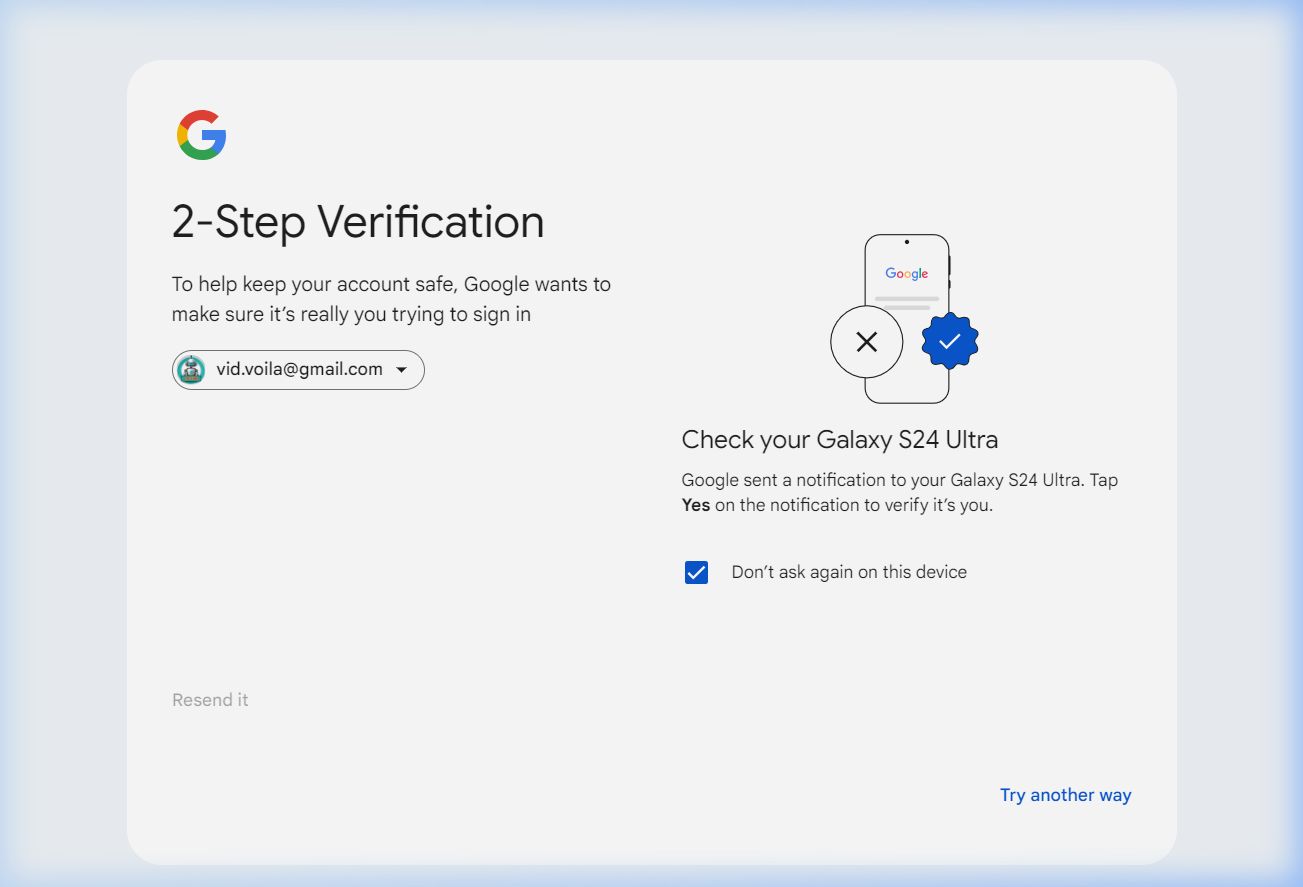
Task: Click the "To help keep your account safe" text
Action: 390,284
